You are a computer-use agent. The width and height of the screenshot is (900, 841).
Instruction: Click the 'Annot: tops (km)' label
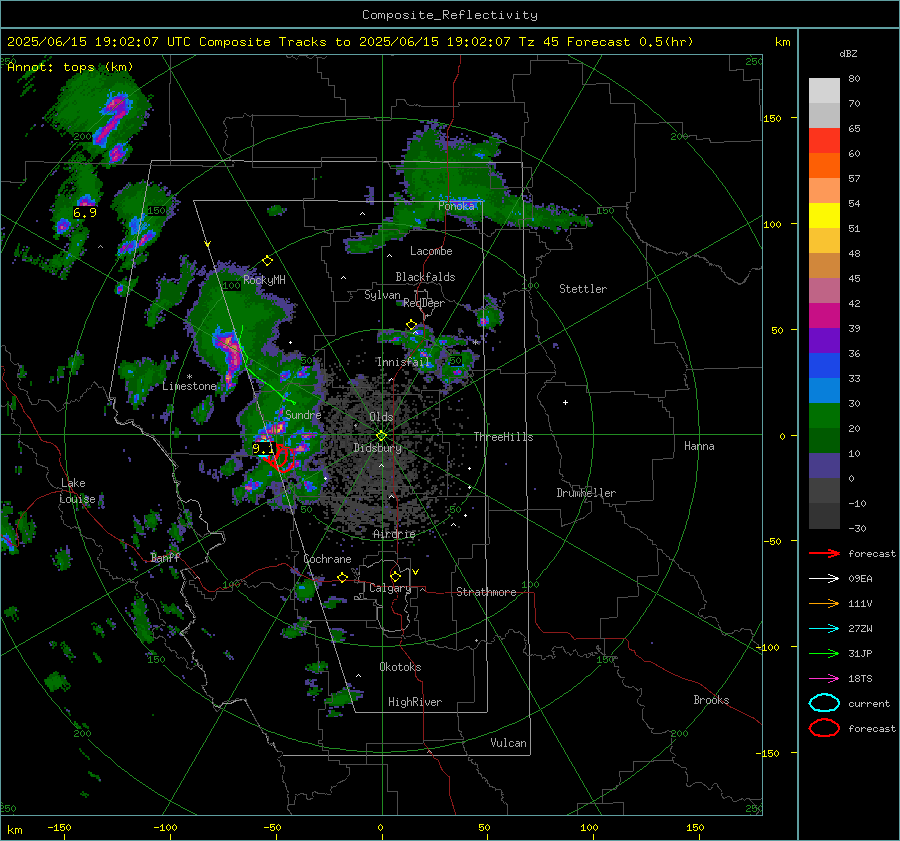pyautogui.click(x=70, y=67)
